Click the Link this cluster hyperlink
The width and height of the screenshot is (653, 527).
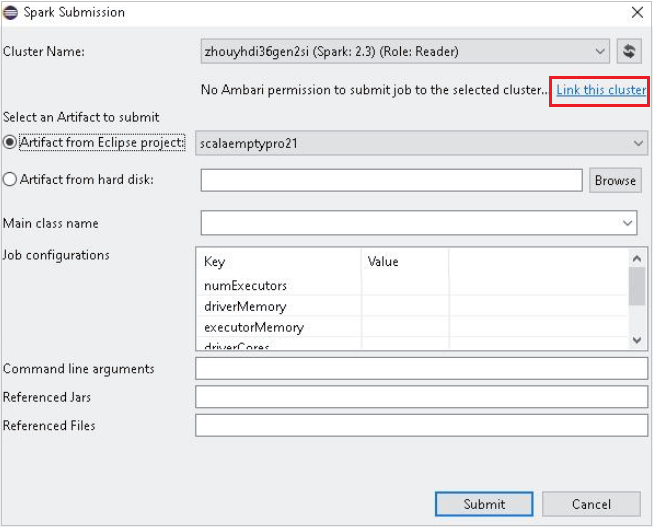601,90
